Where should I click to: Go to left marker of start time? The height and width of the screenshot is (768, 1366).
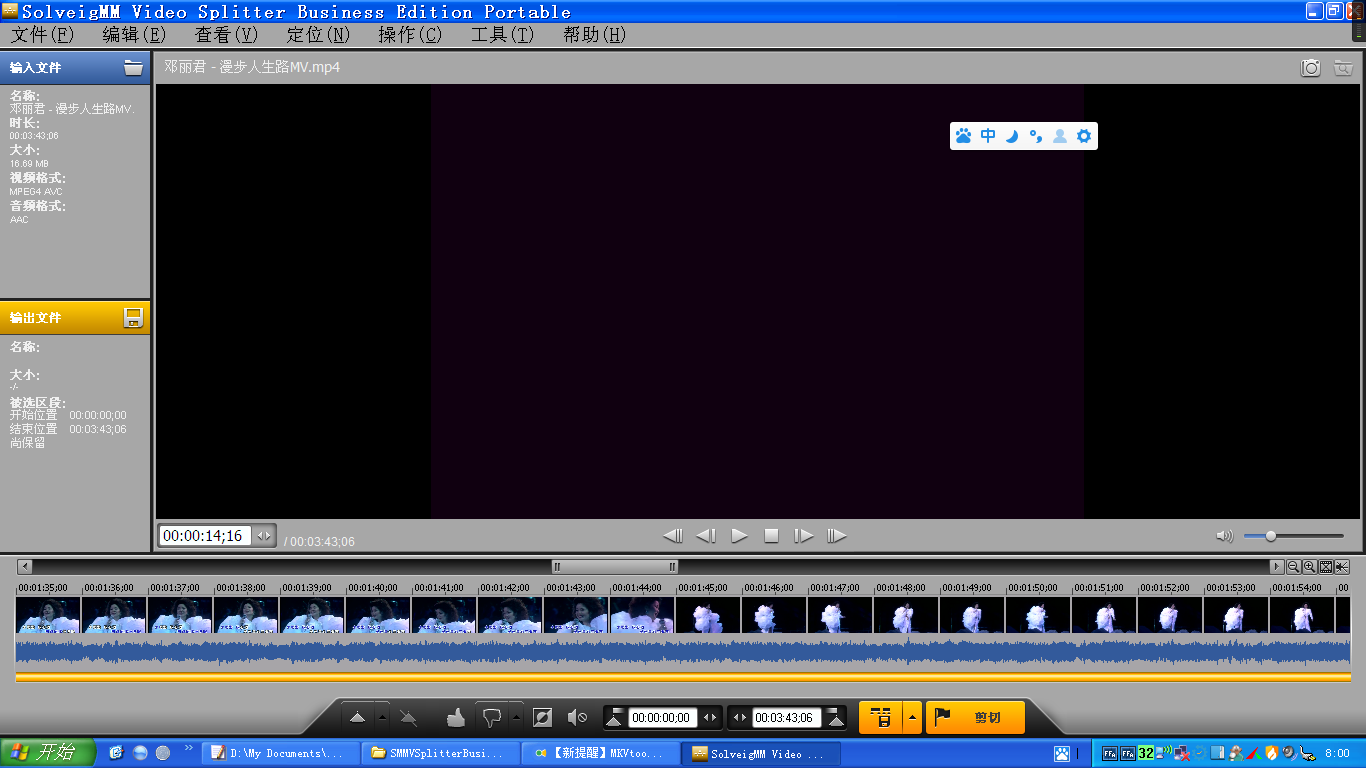point(615,717)
